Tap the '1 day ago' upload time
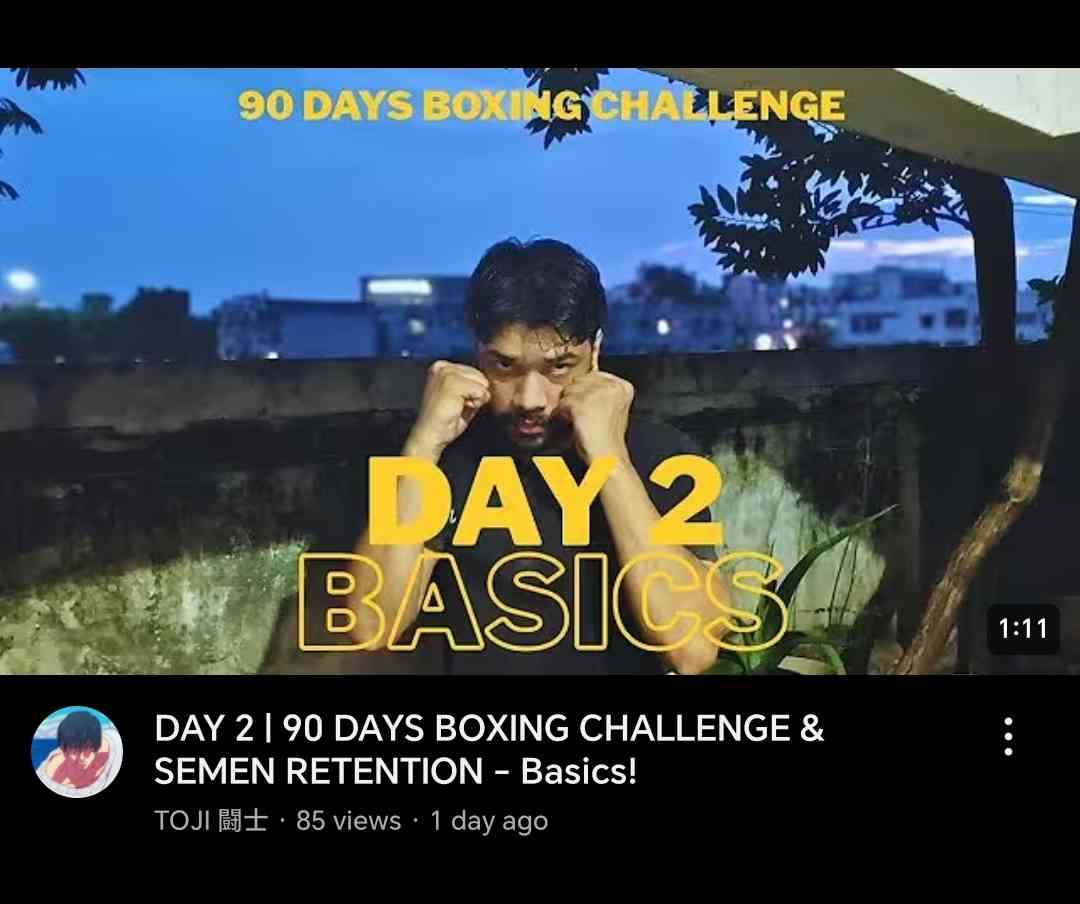The height and width of the screenshot is (904, 1080). (x=489, y=821)
